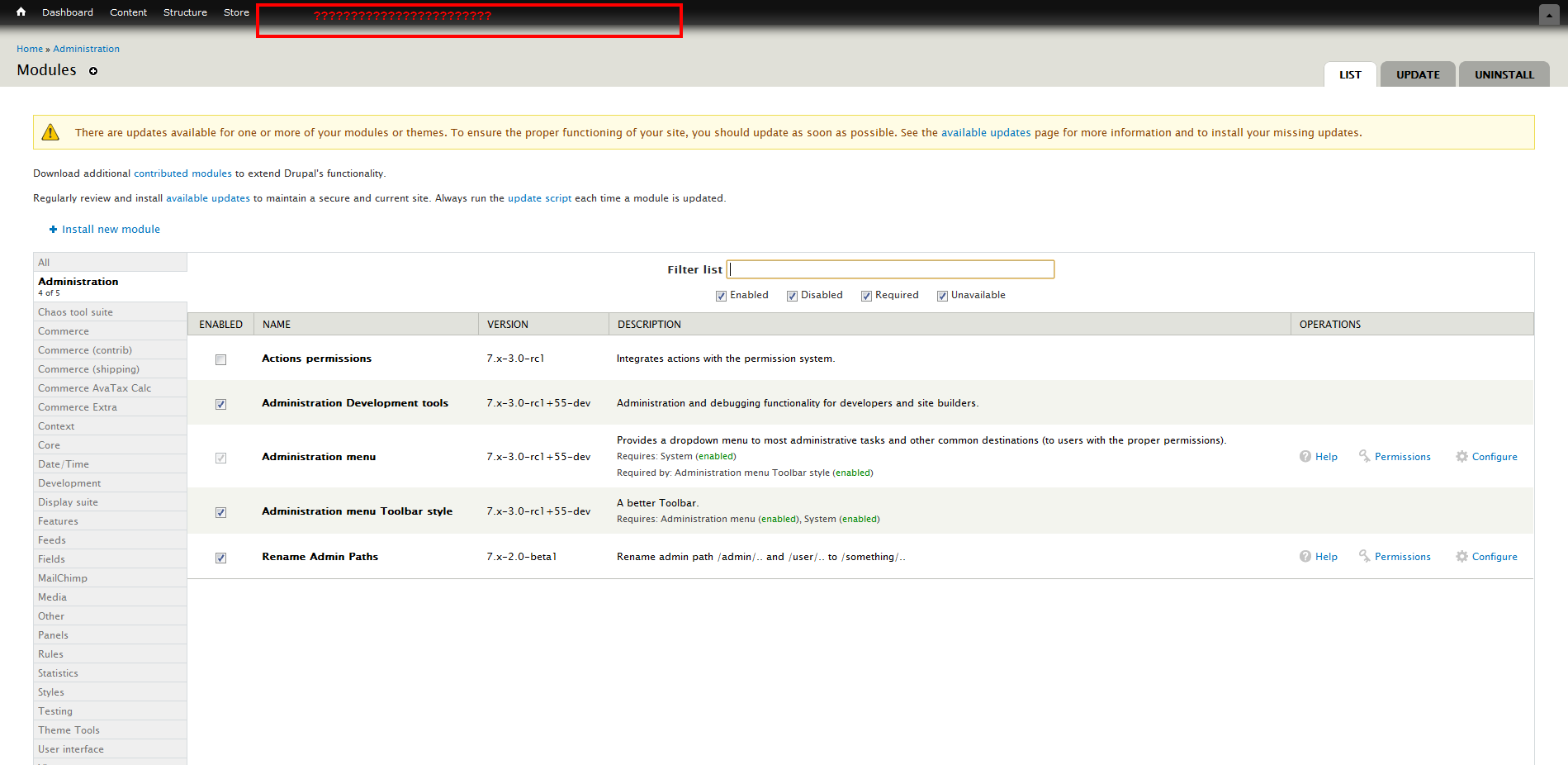
Task: Toggle the Enabled filter checkbox
Action: [721, 296]
